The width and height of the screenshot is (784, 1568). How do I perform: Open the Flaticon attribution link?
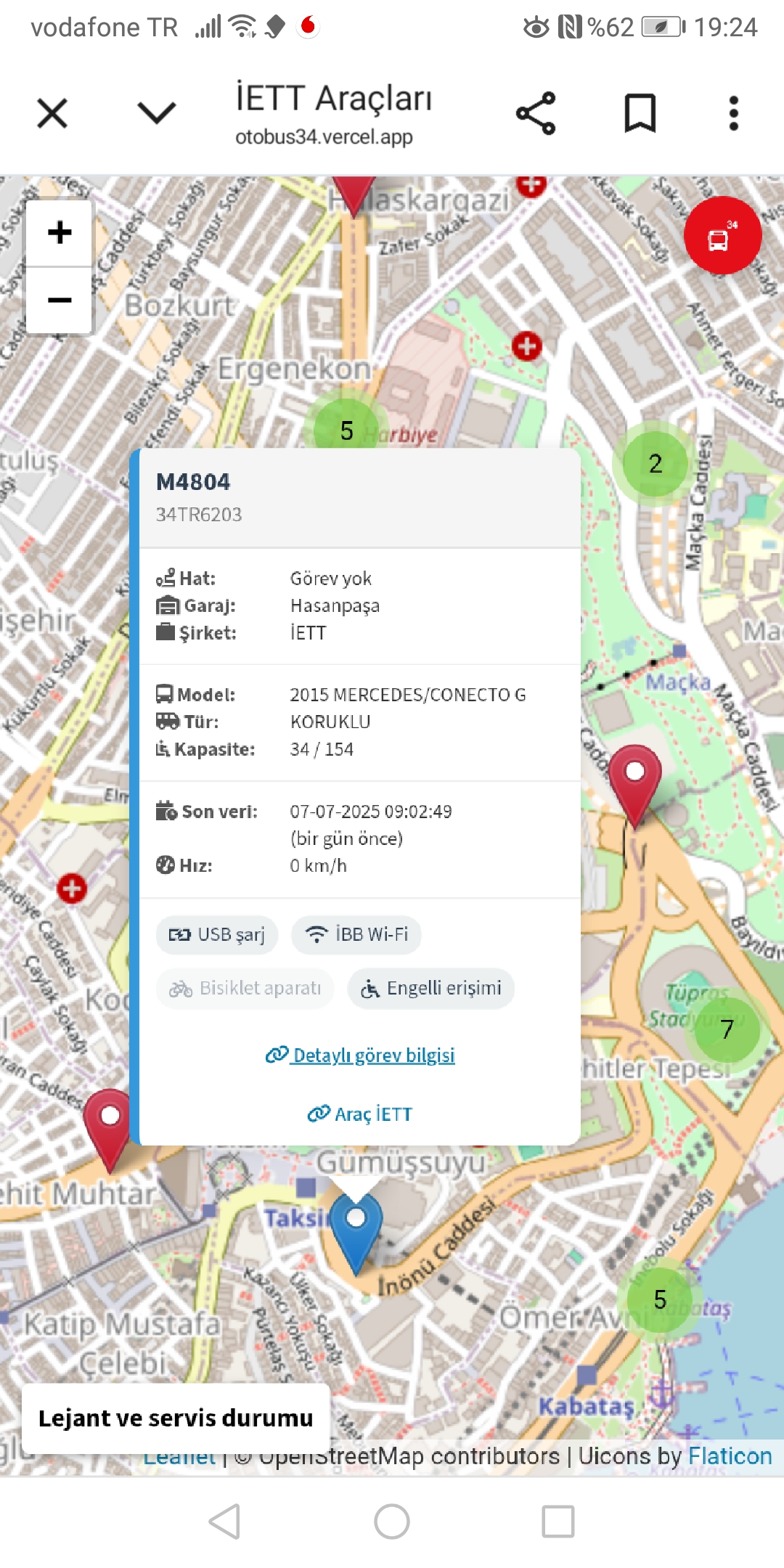coord(730,1456)
